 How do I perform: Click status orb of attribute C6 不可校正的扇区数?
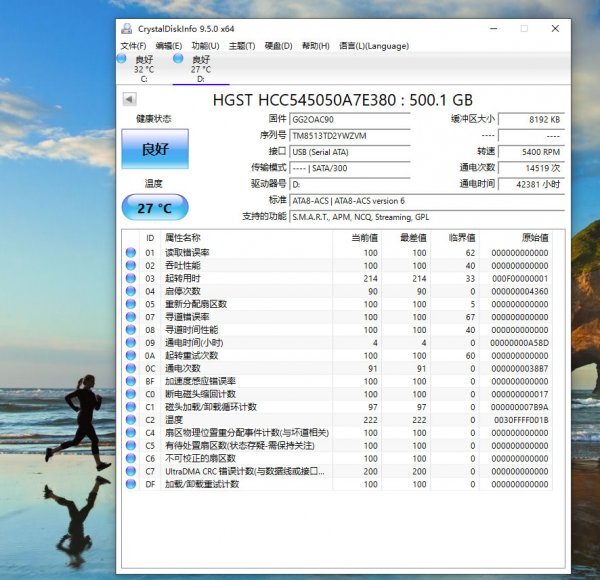tap(131, 458)
